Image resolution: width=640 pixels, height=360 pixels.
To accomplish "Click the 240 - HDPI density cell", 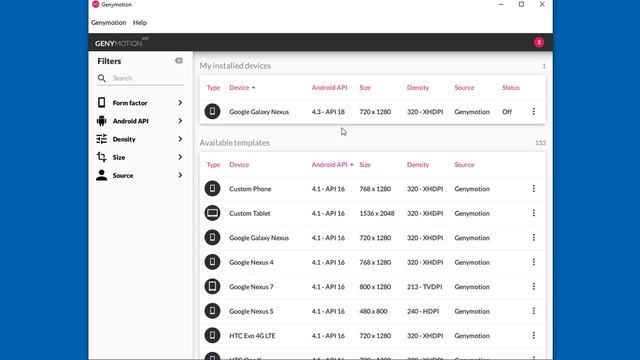I will (423, 311).
